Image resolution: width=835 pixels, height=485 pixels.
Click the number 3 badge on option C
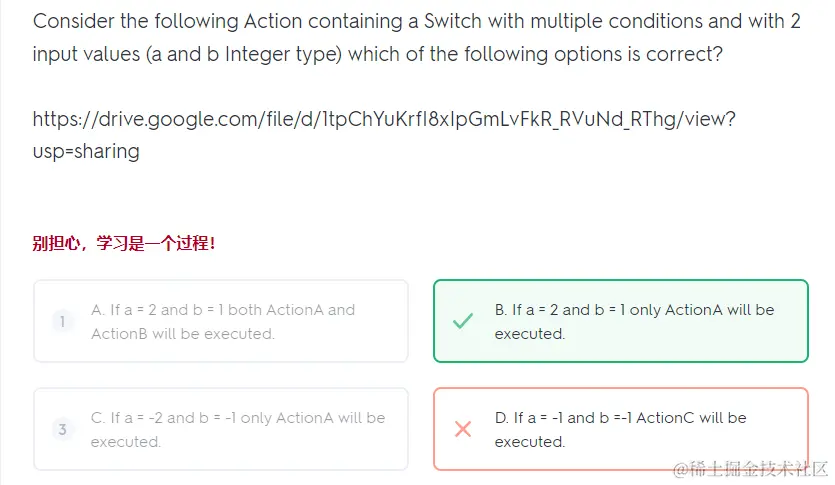click(62, 429)
